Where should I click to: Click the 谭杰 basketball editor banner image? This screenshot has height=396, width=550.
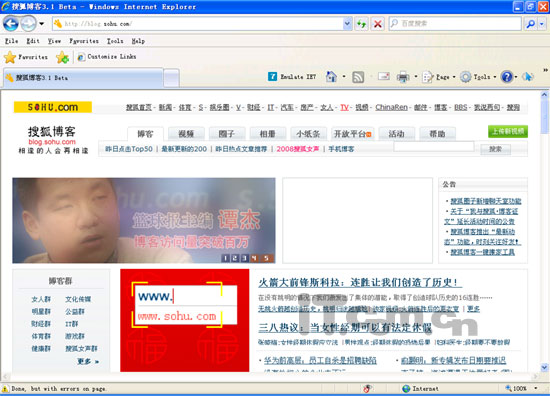click(x=144, y=220)
